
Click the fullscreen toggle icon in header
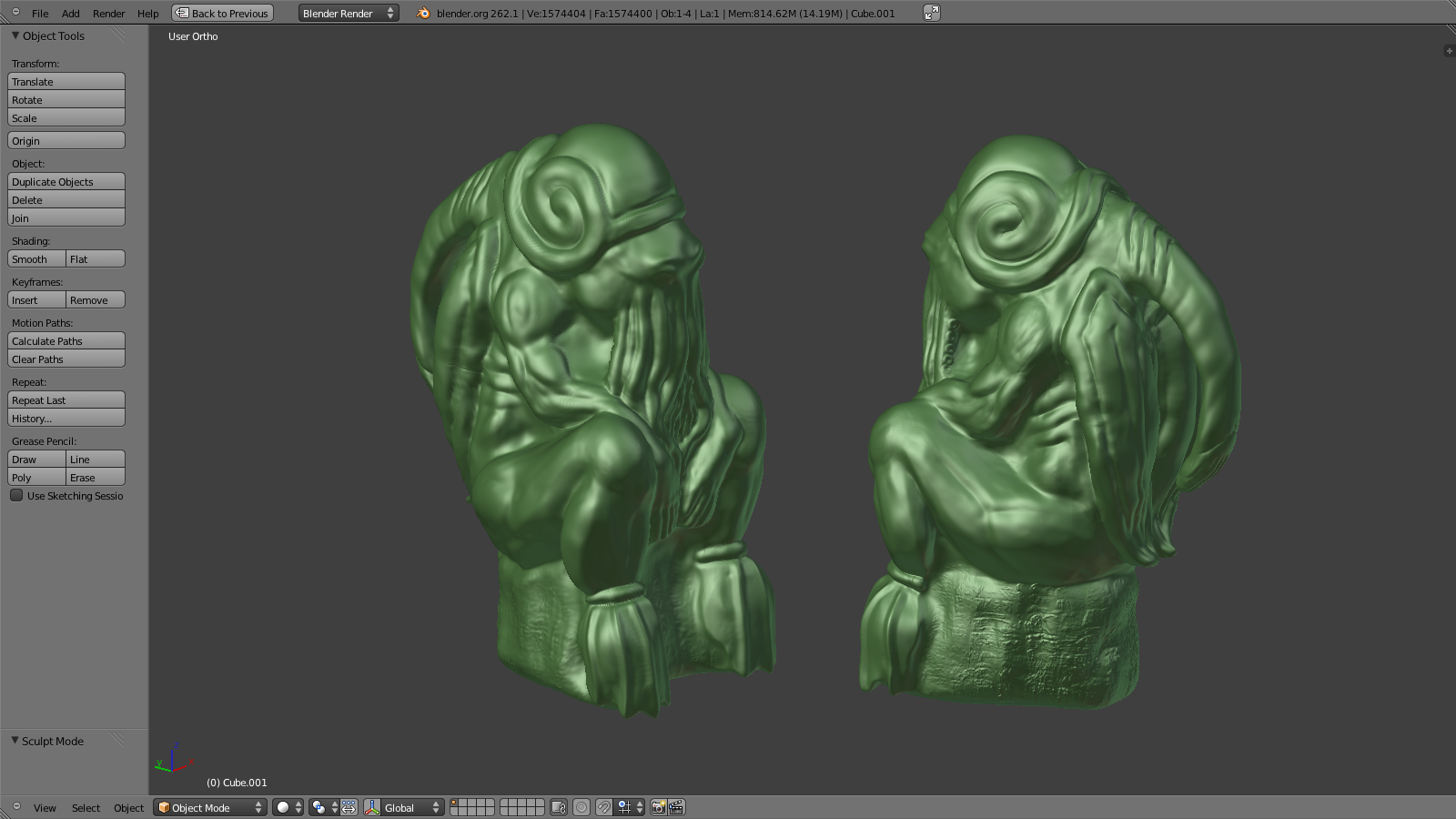[931, 13]
